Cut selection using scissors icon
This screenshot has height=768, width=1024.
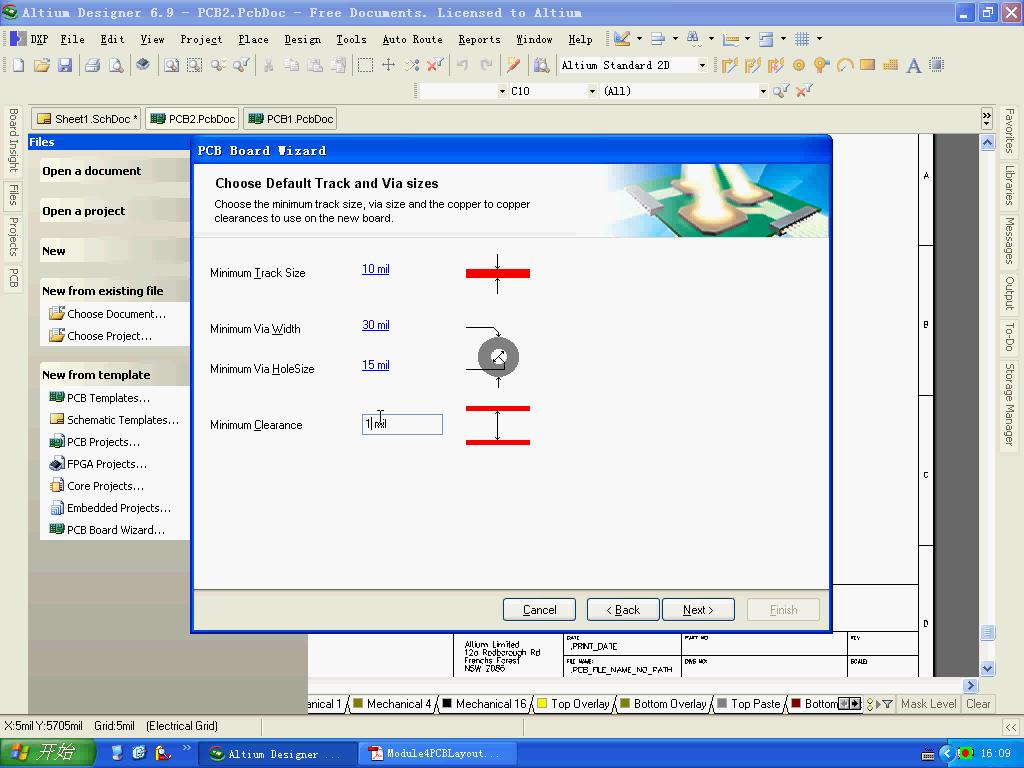pyautogui.click(x=268, y=65)
